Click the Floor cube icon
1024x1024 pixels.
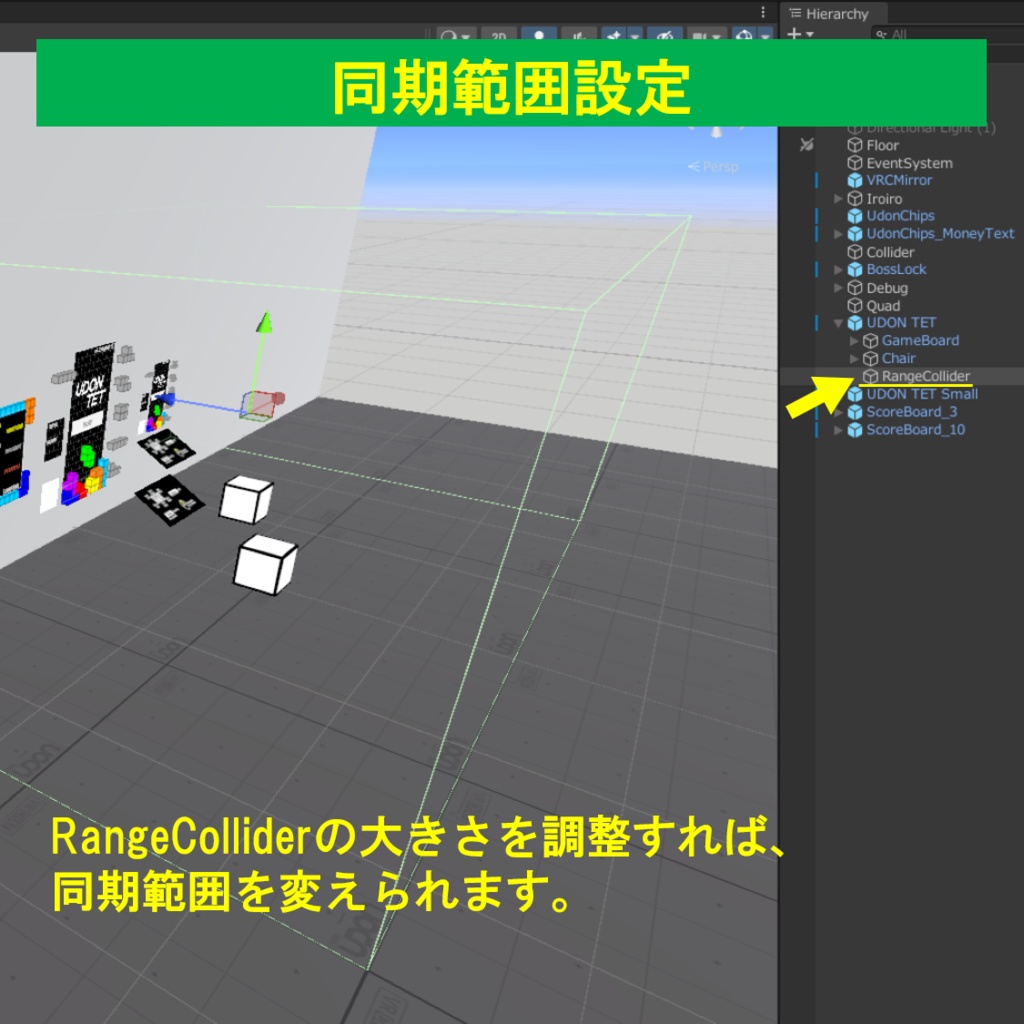click(x=854, y=145)
